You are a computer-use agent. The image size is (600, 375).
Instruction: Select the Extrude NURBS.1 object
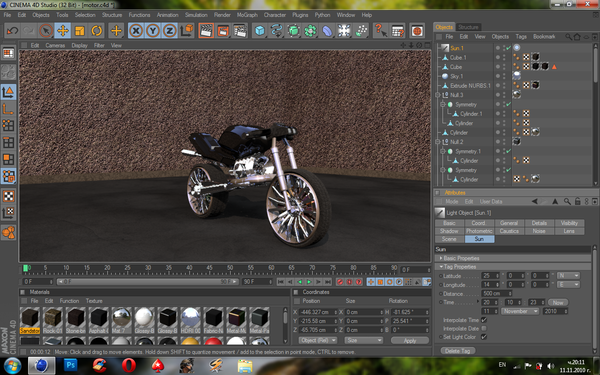[470, 86]
